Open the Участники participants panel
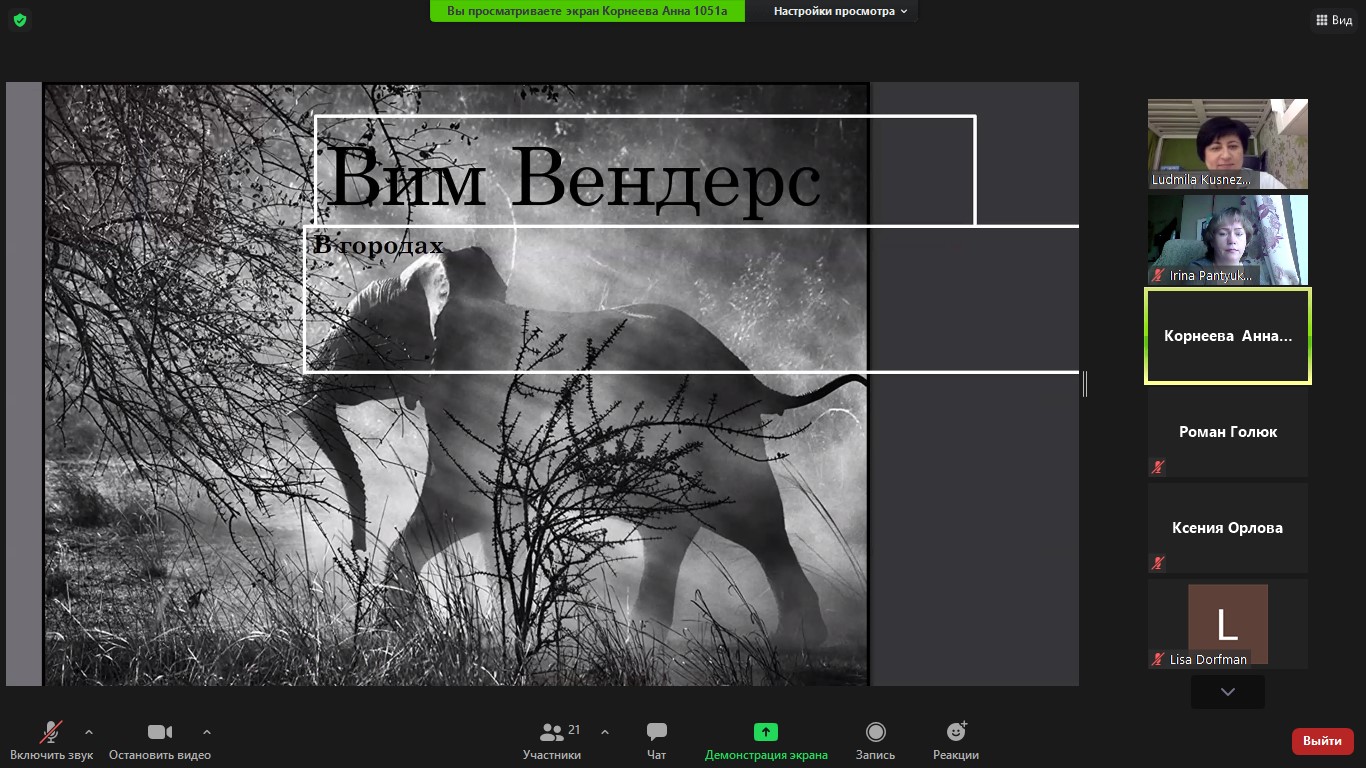Viewport: 1366px width, 768px height. pyautogui.click(x=552, y=740)
